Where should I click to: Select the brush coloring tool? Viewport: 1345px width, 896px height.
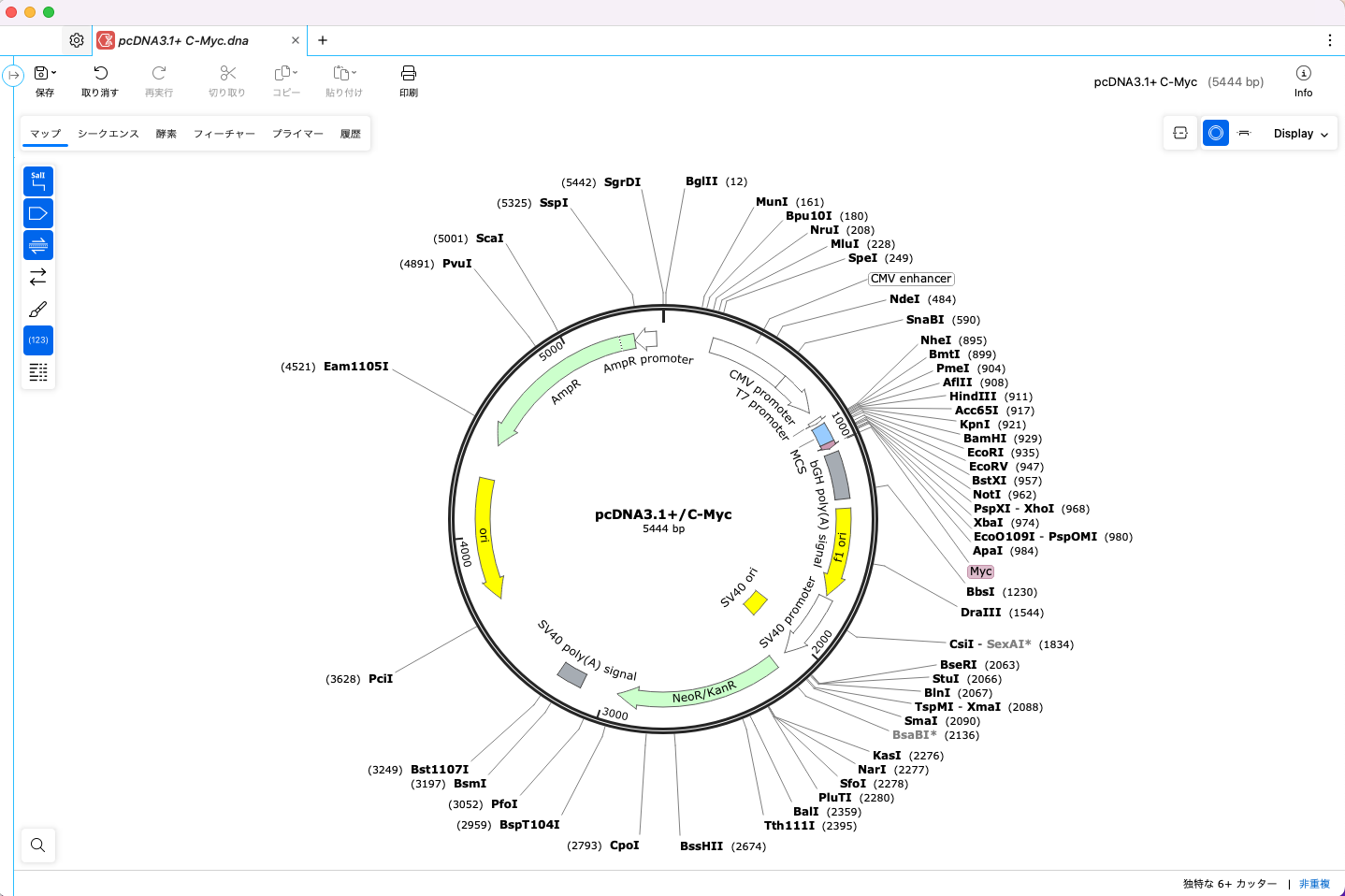[37, 309]
